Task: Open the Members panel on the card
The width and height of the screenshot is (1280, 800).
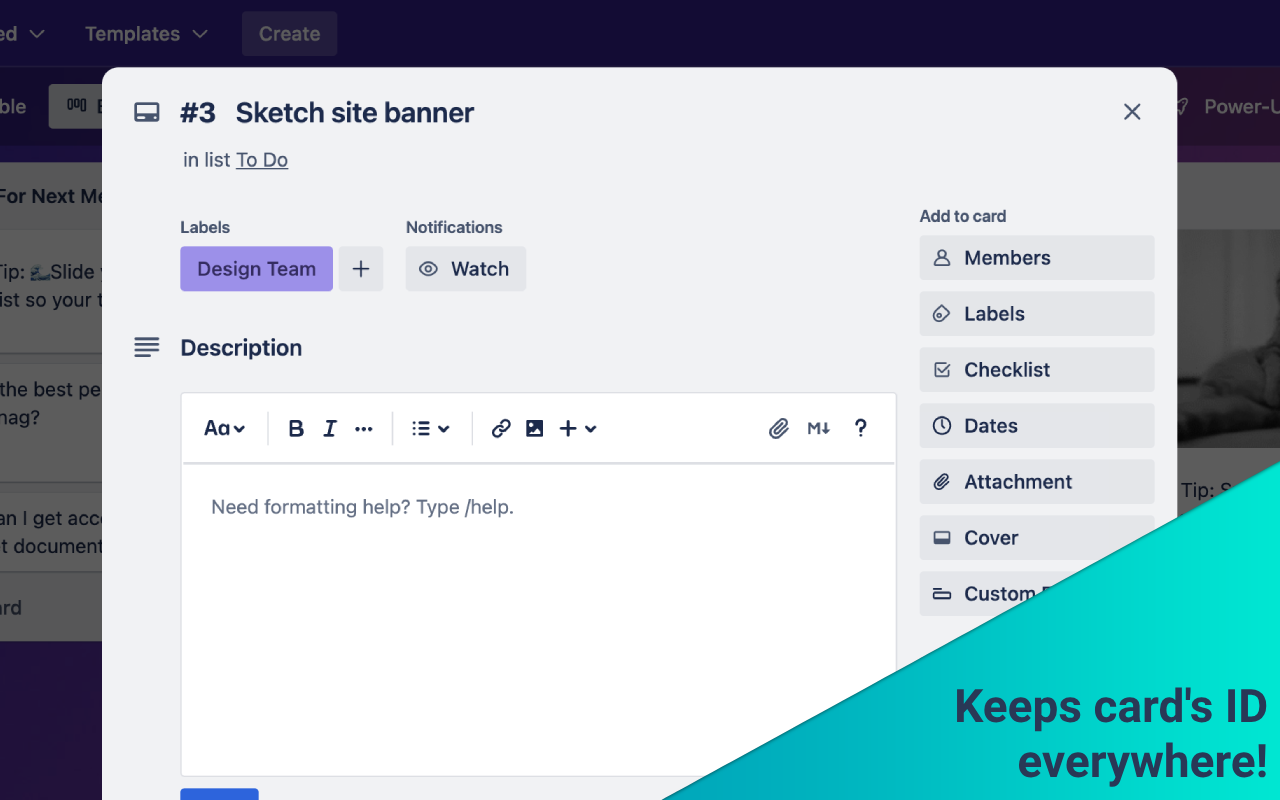Action: [x=1036, y=257]
